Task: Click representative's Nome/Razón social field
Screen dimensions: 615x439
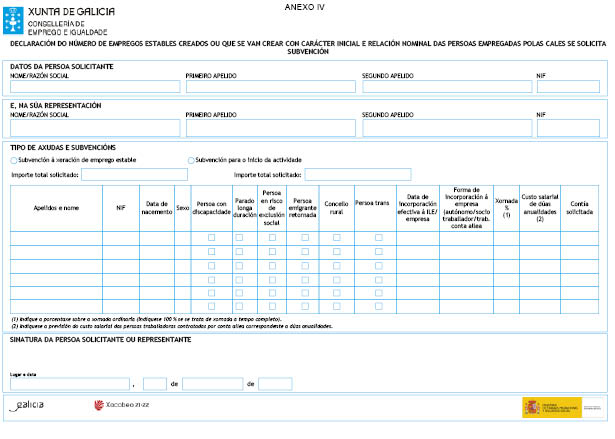Action: 95,128
